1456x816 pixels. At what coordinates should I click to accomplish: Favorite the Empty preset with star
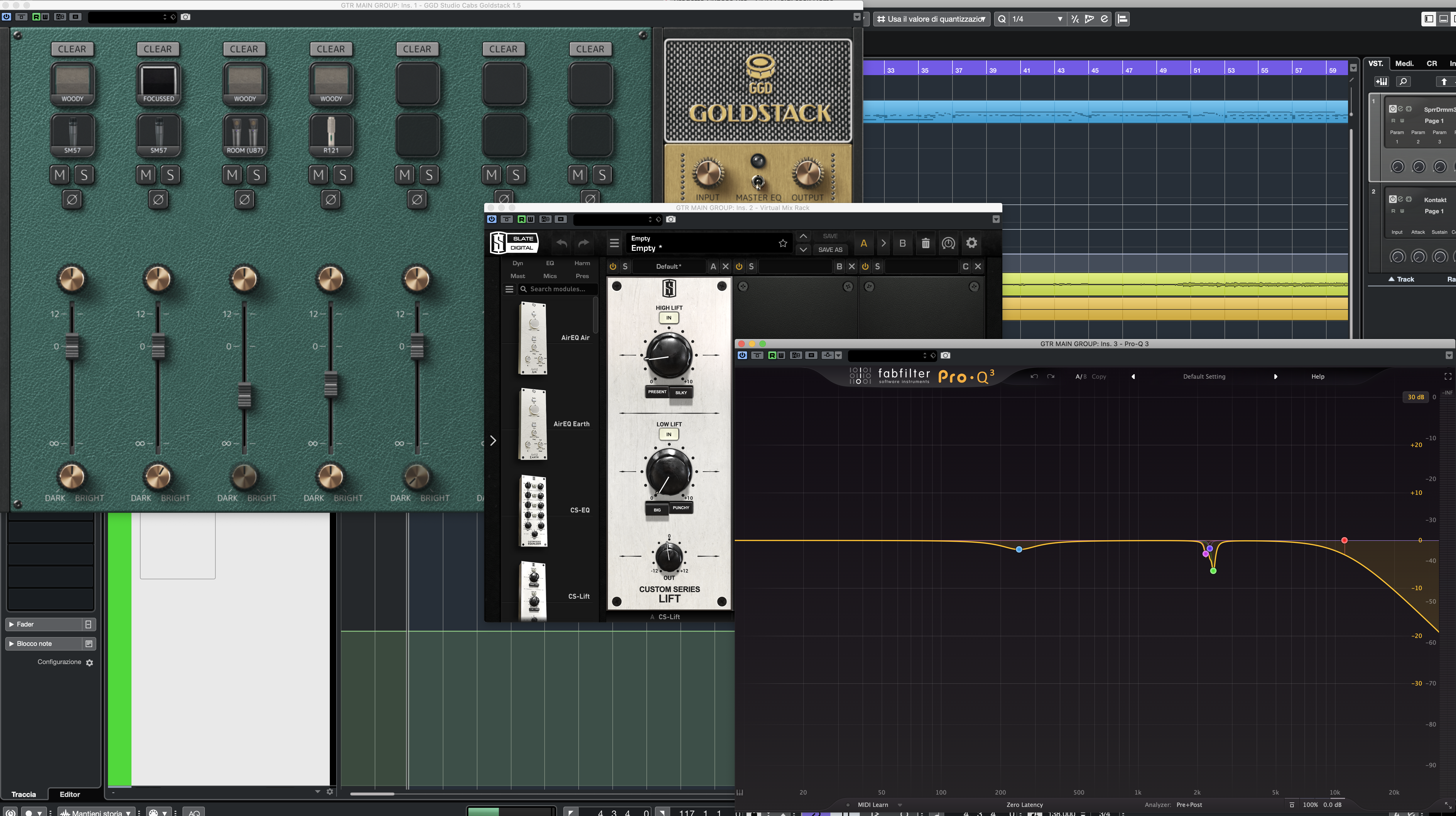tap(783, 243)
